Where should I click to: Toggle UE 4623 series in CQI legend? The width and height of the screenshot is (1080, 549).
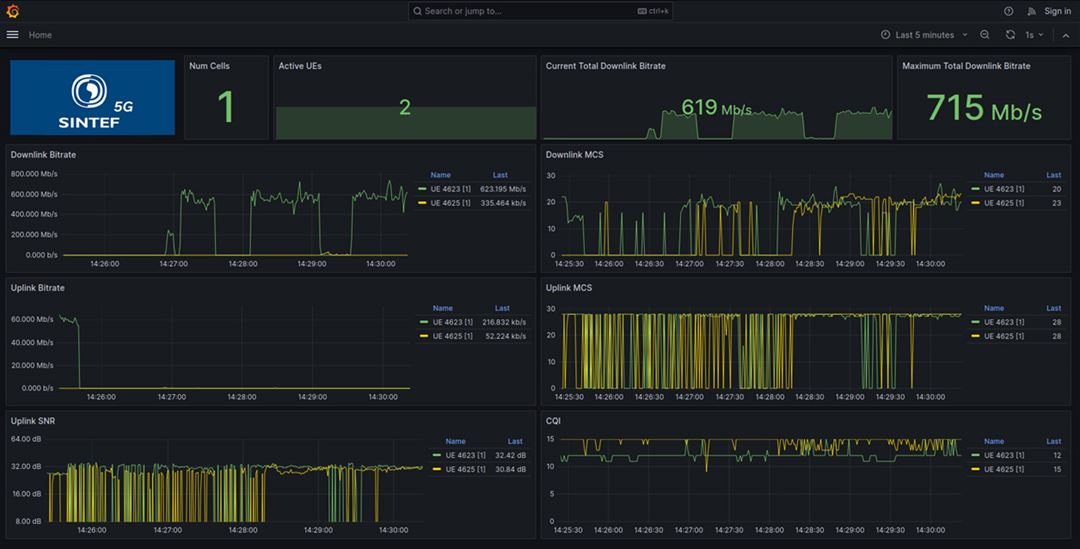[x=1003, y=455]
